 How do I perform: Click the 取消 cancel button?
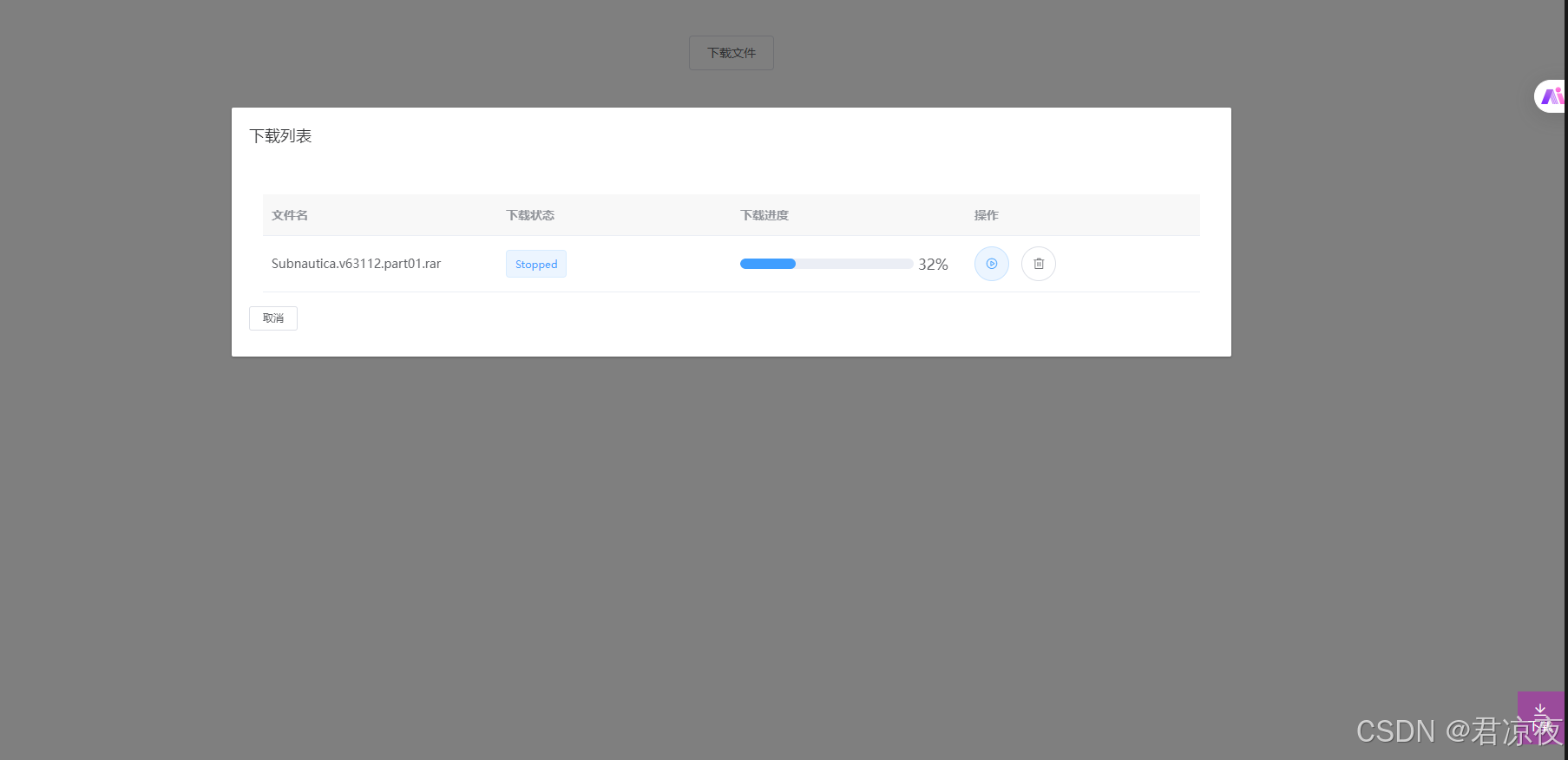pyautogui.click(x=273, y=318)
